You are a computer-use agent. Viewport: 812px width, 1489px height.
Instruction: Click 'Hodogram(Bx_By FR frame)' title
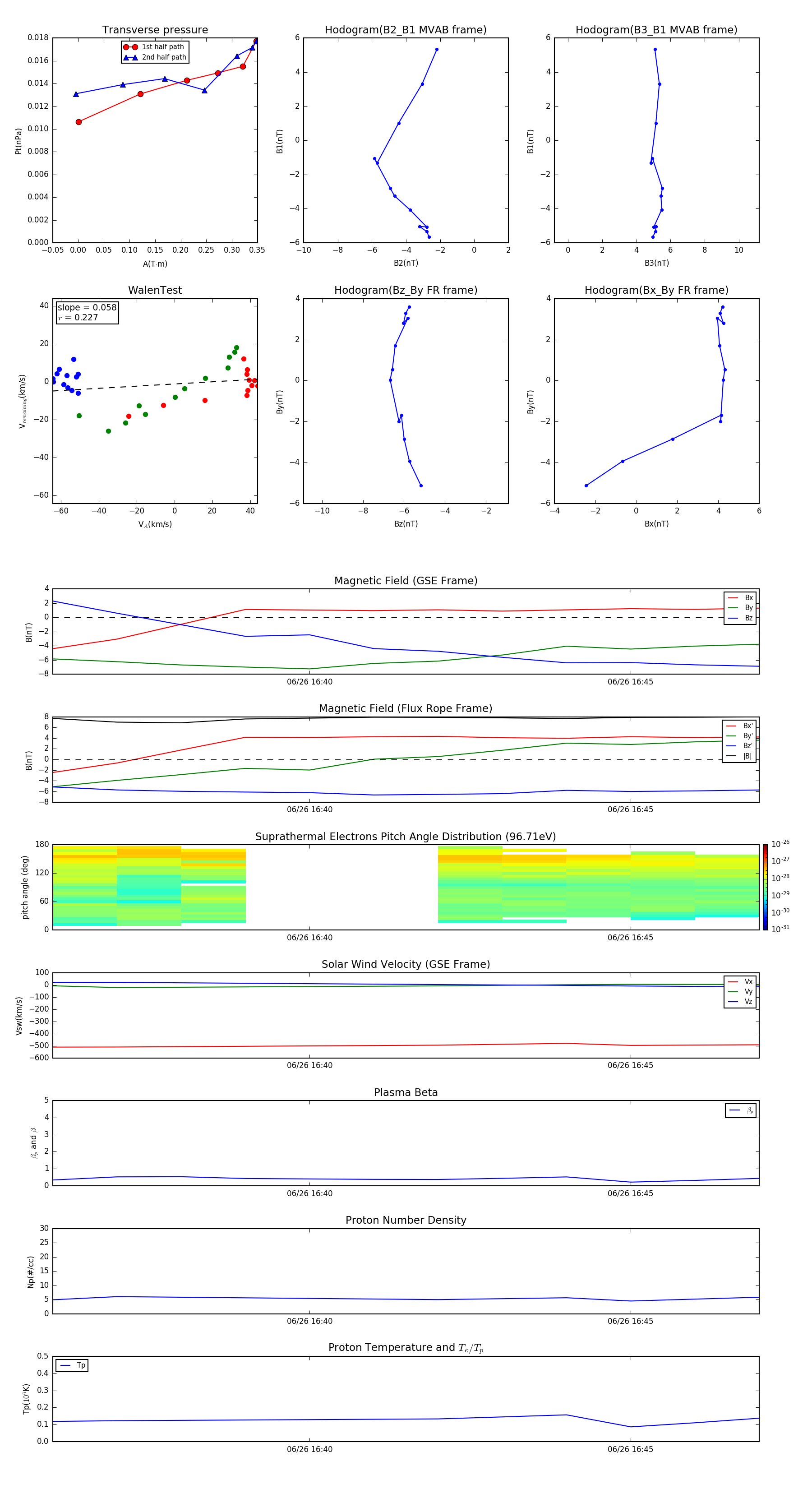pyautogui.click(x=656, y=290)
